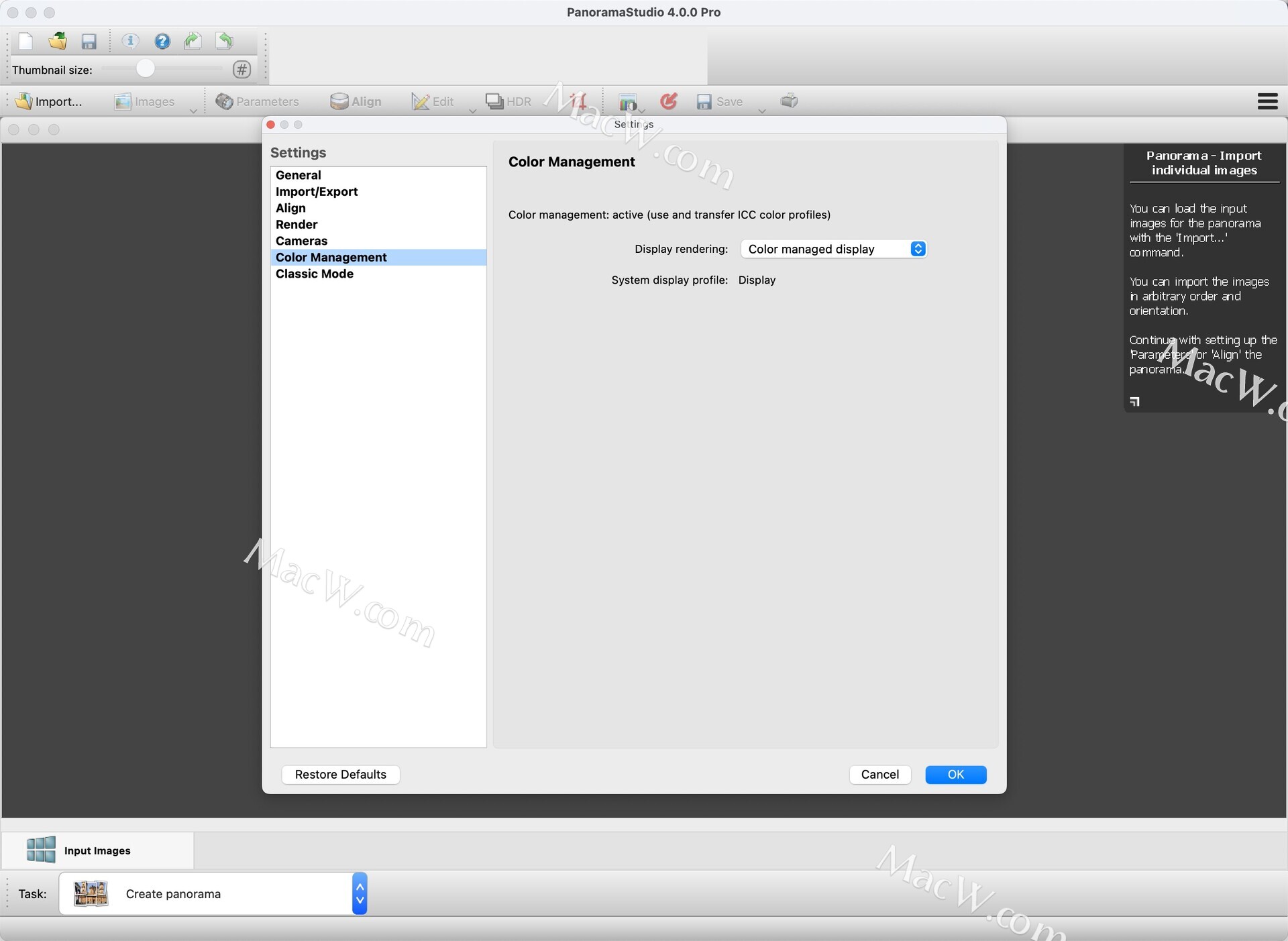
Task: Click the System display profile value "Display"
Action: point(757,280)
